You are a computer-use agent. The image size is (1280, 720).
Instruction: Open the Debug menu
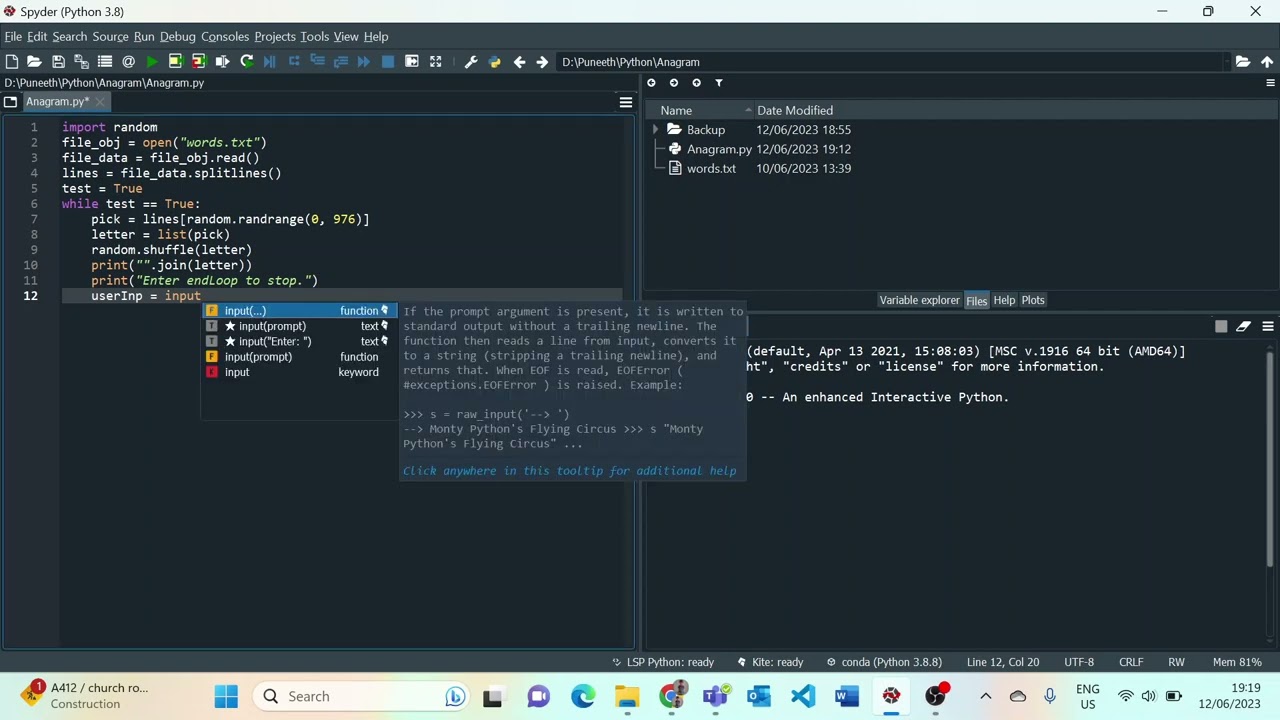[178, 37]
